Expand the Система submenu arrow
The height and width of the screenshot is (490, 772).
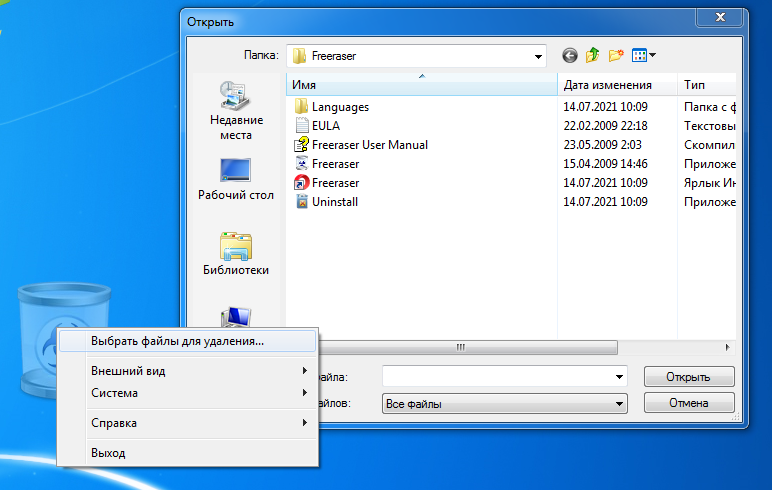(x=305, y=392)
